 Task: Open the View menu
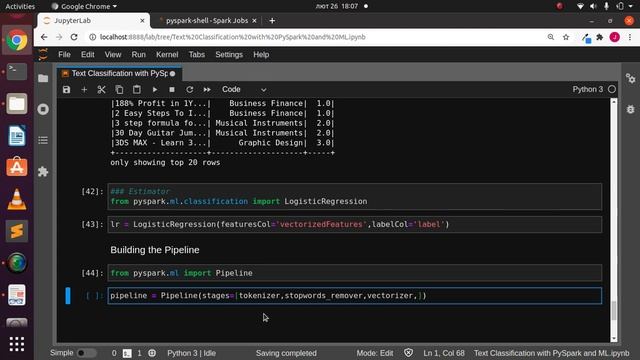pyautogui.click(x=113, y=55)
